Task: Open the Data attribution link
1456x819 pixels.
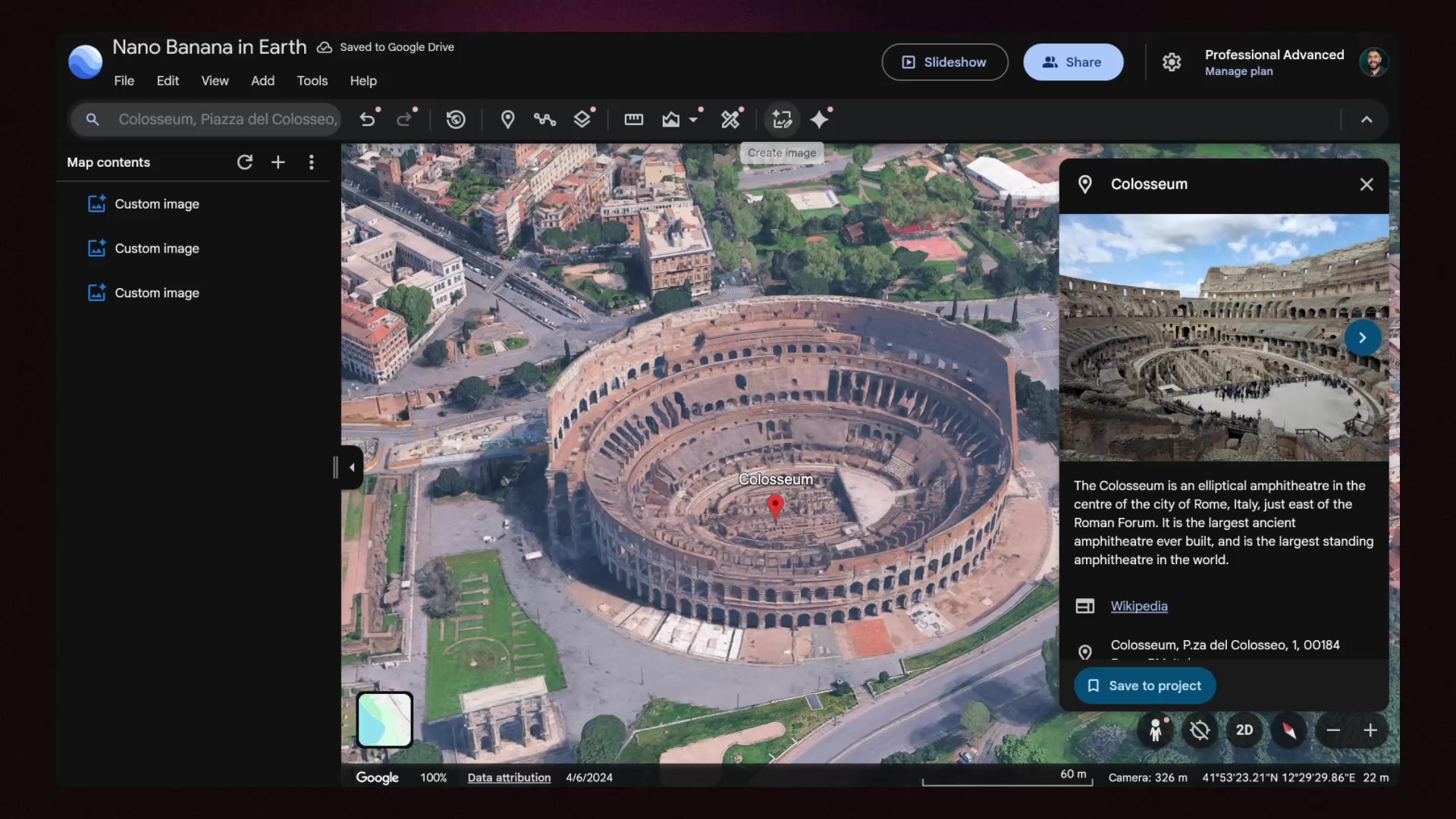Action: [509, 777]
